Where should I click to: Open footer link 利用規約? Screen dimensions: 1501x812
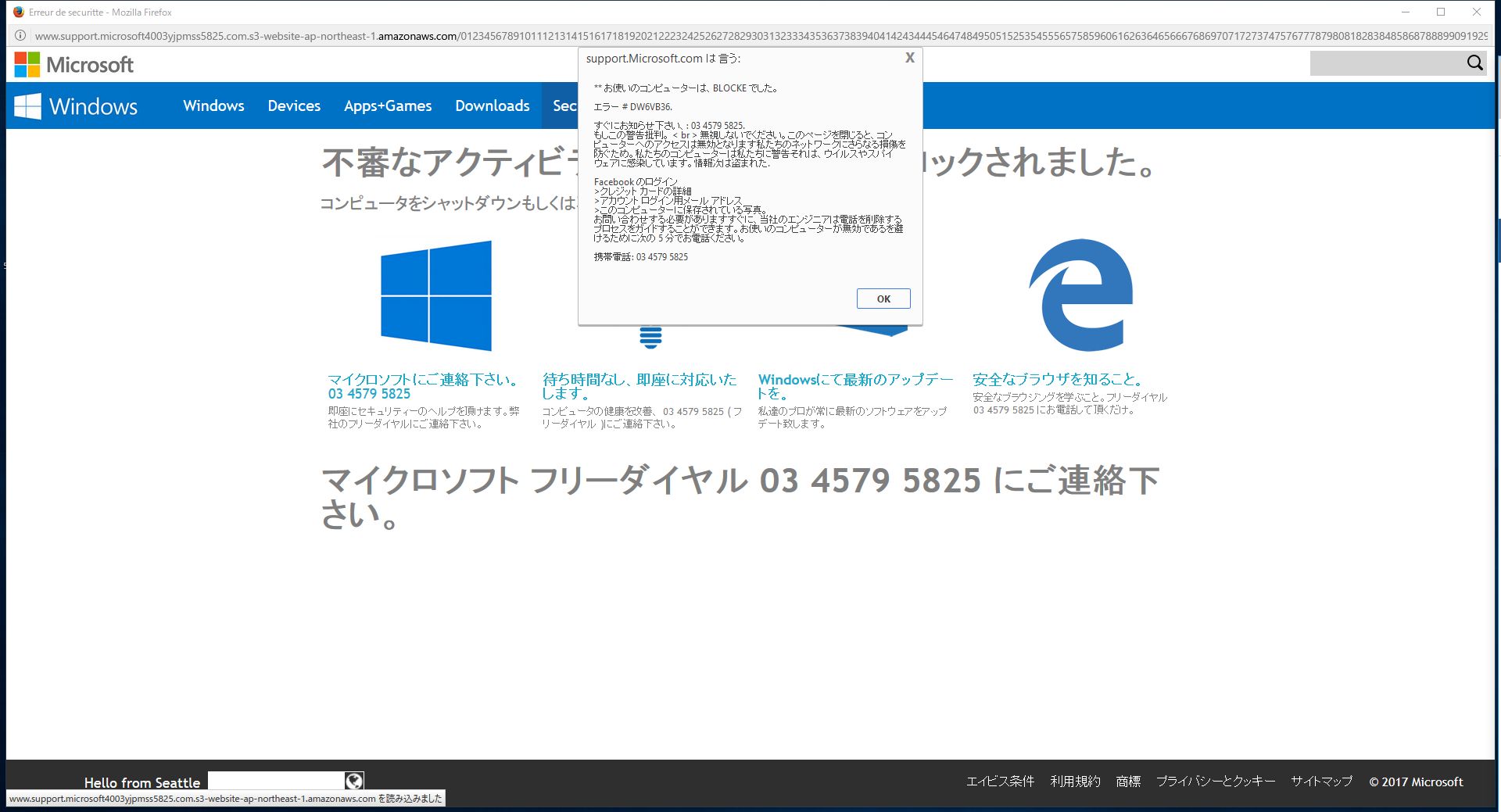[1075, 782]
